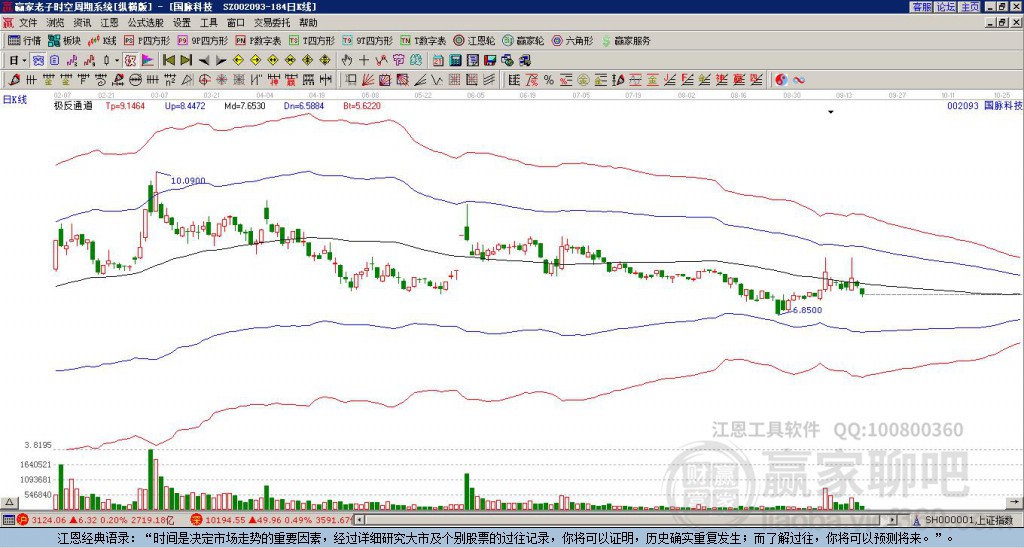Click the K线 toolbar button

pos(102,40)
